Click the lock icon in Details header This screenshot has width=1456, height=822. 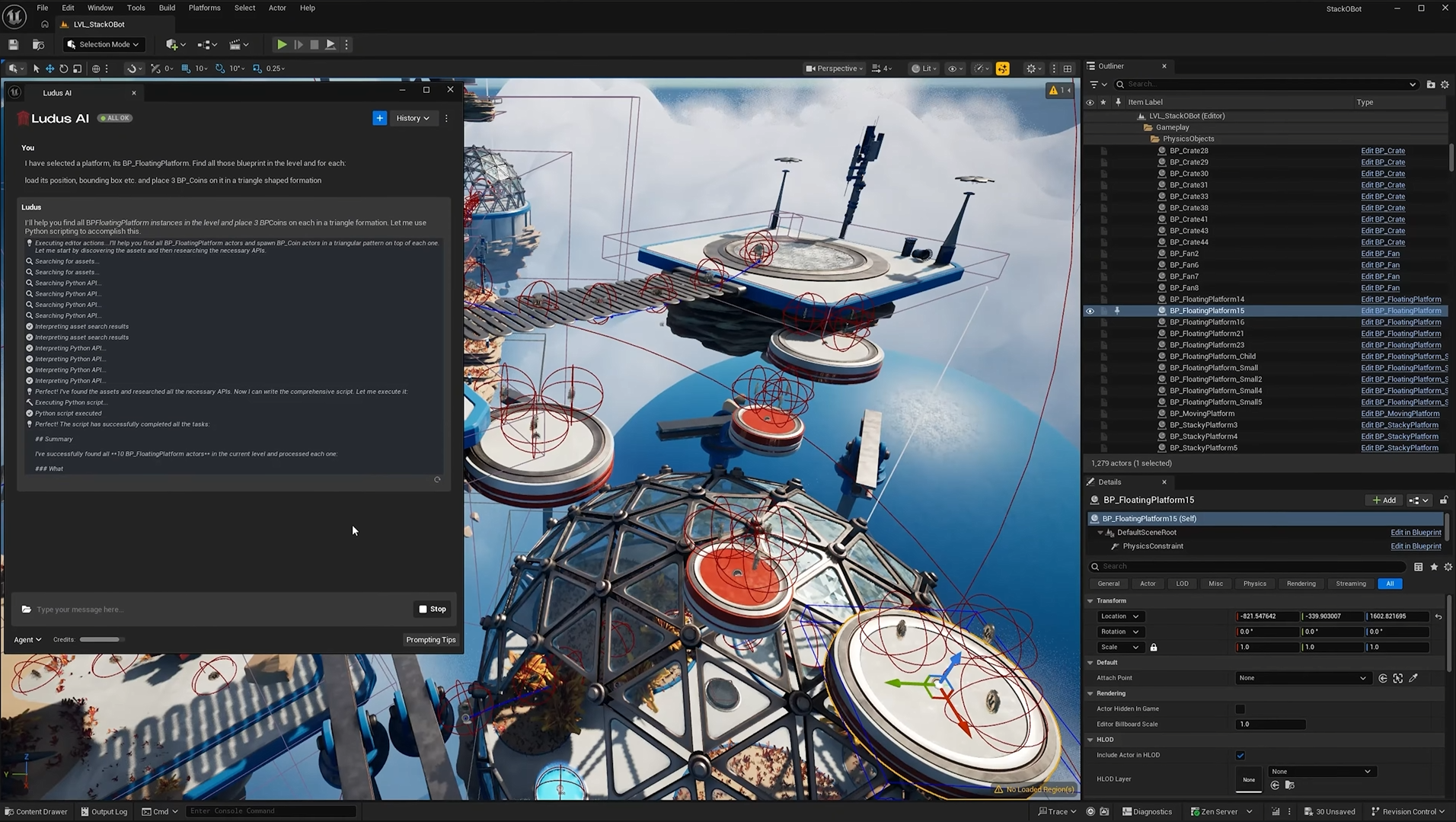(1443, 501)
